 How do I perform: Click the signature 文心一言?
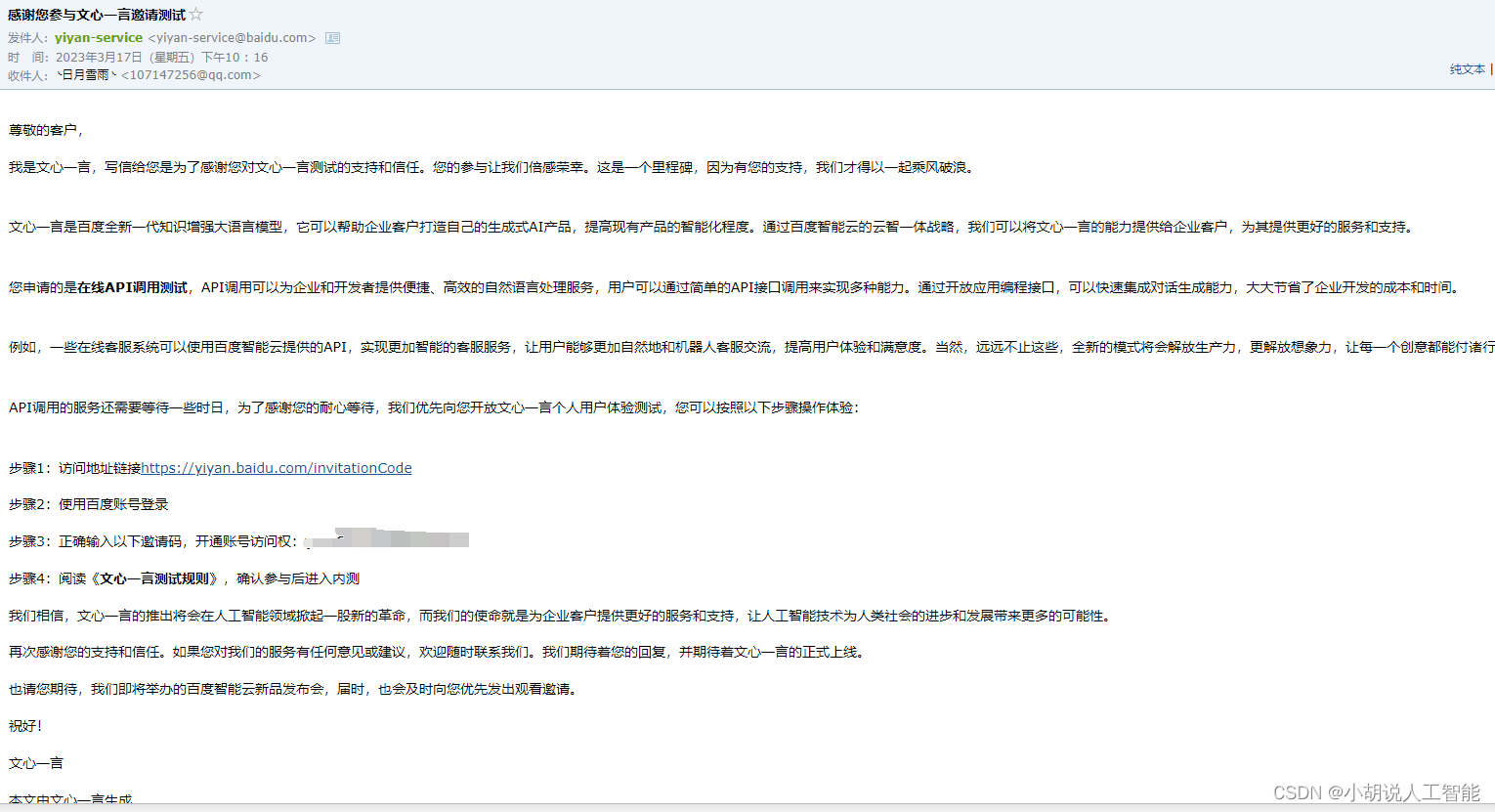click(36, 763)
